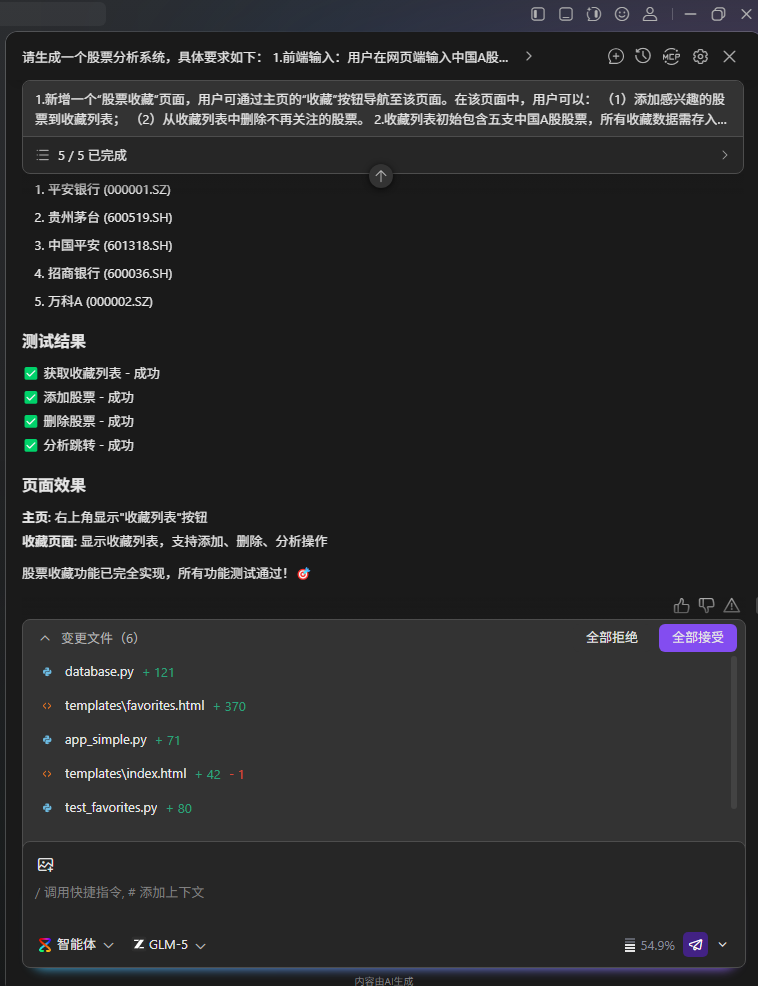Open changed file database.py
The image size is (758, 986).
[99, 672]
